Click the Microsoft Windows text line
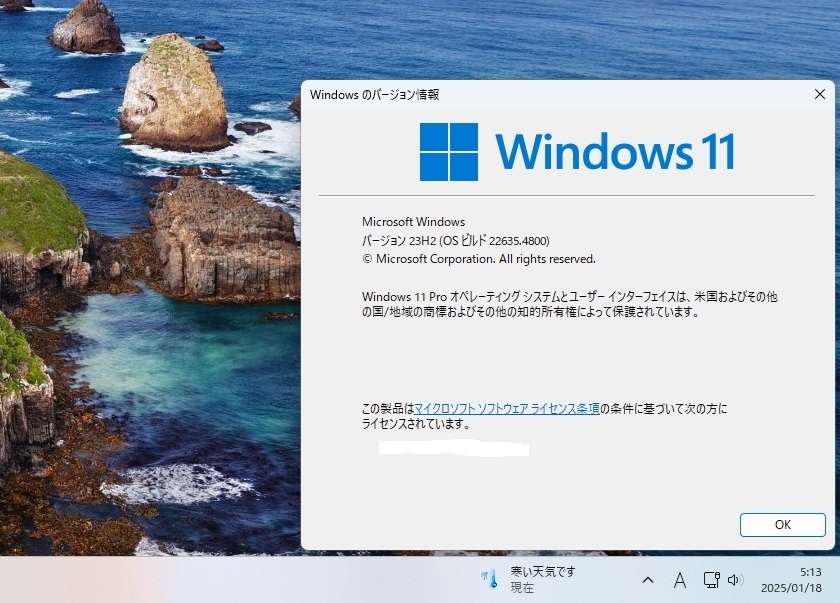 click(414, 222)
